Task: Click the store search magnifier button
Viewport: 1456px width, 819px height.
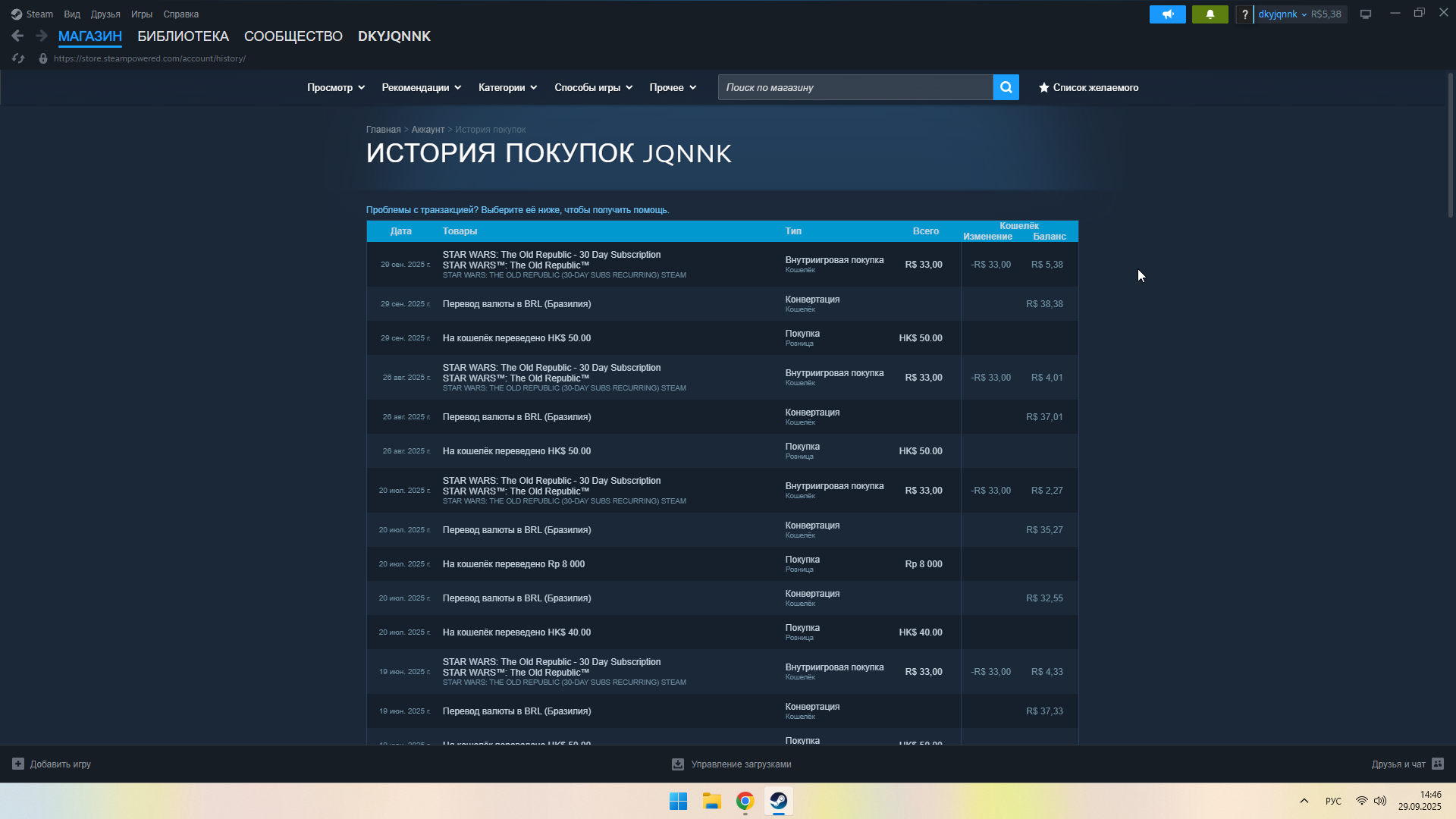Action: pyautogui.click(x=1006, y=87)
